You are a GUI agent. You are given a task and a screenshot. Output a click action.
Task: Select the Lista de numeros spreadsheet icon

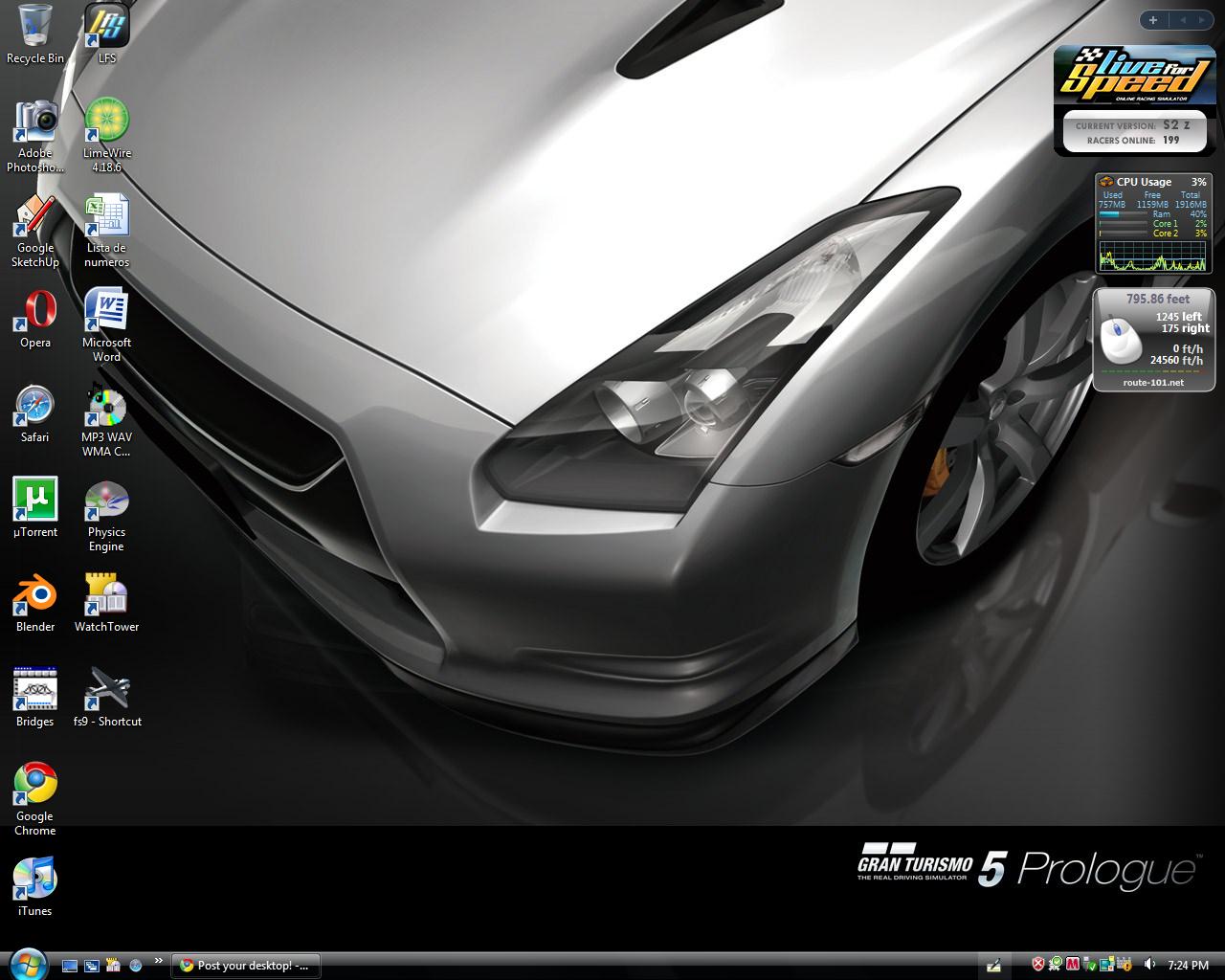point(107,231)
